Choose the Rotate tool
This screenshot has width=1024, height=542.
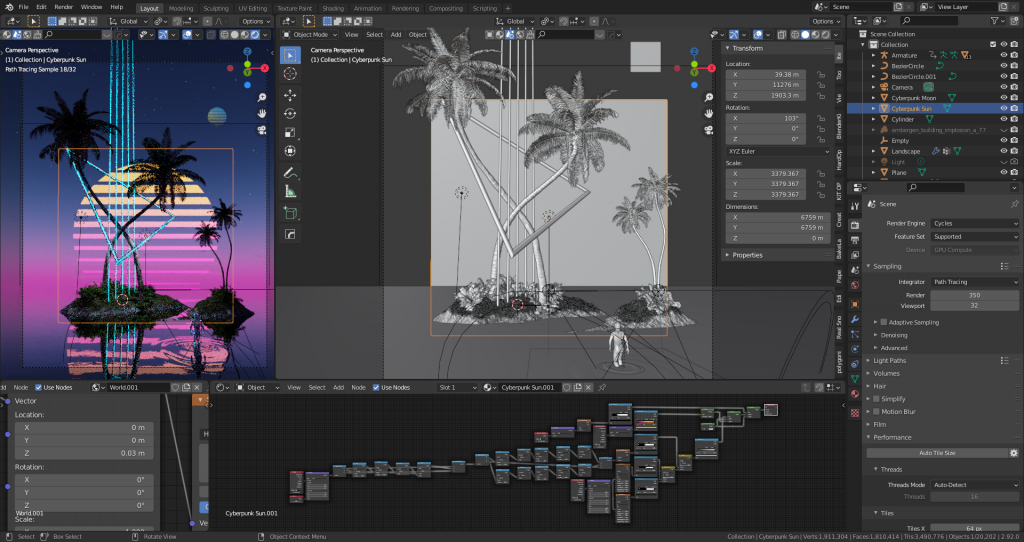290,113
